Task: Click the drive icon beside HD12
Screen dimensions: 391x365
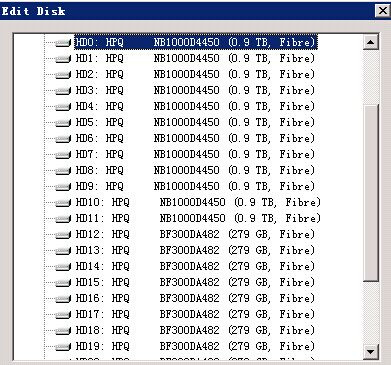Action: click(63, 234)
